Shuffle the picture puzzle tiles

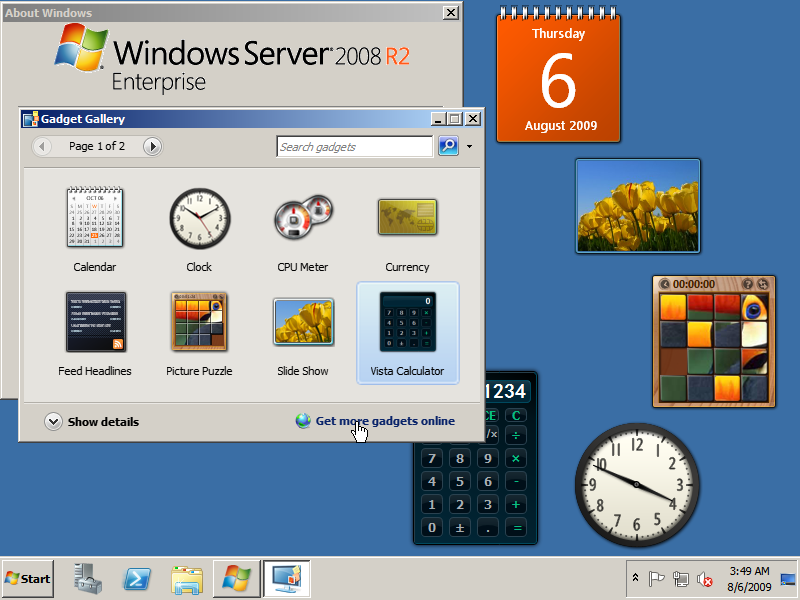point(763,284)
